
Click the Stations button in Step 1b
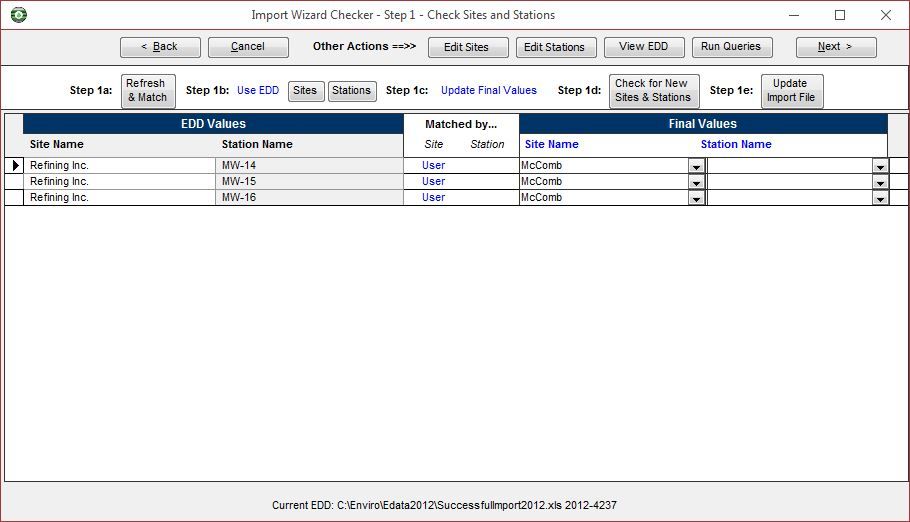(352, 91)
